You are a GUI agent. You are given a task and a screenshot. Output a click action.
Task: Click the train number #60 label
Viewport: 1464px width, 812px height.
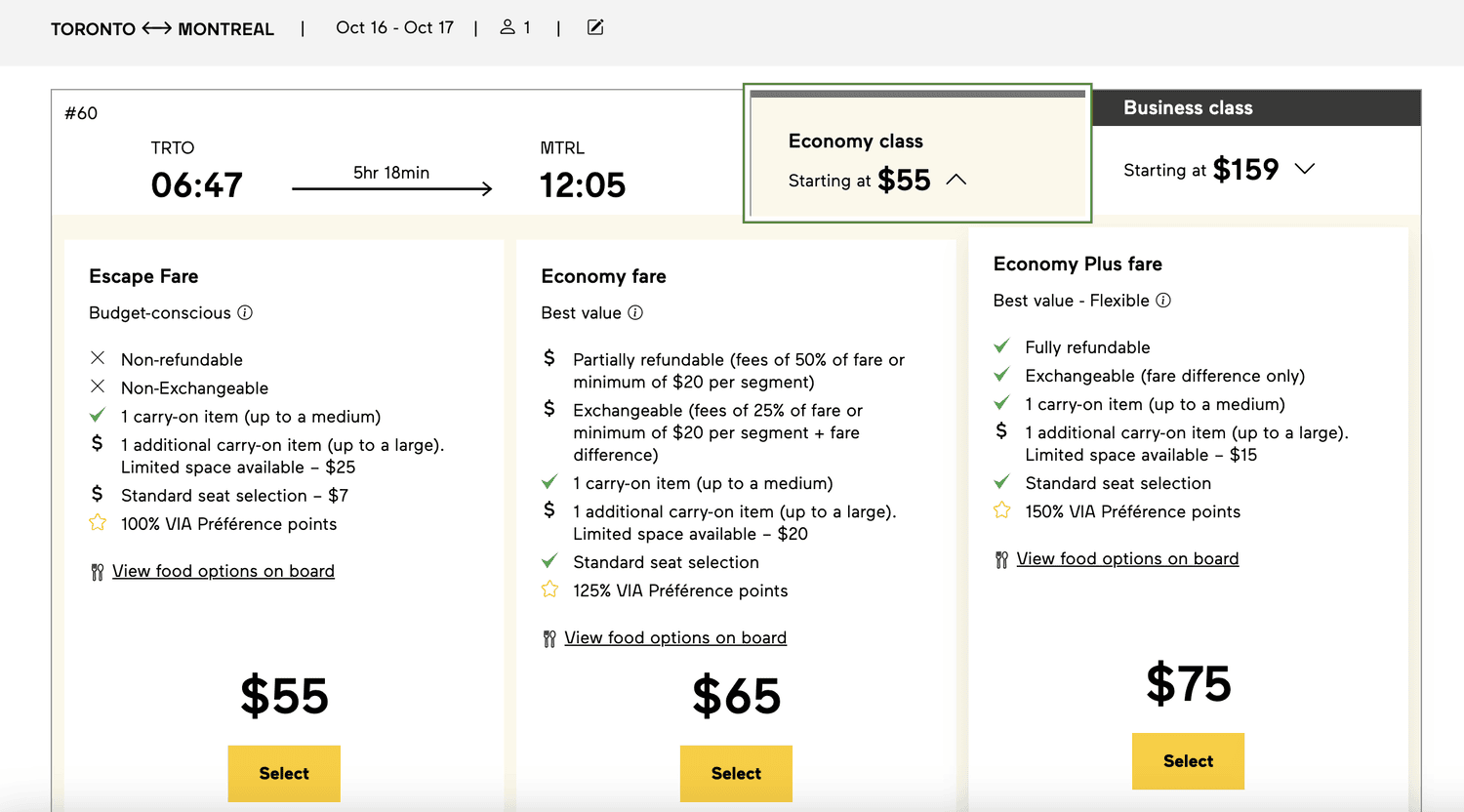click(81, 113)
